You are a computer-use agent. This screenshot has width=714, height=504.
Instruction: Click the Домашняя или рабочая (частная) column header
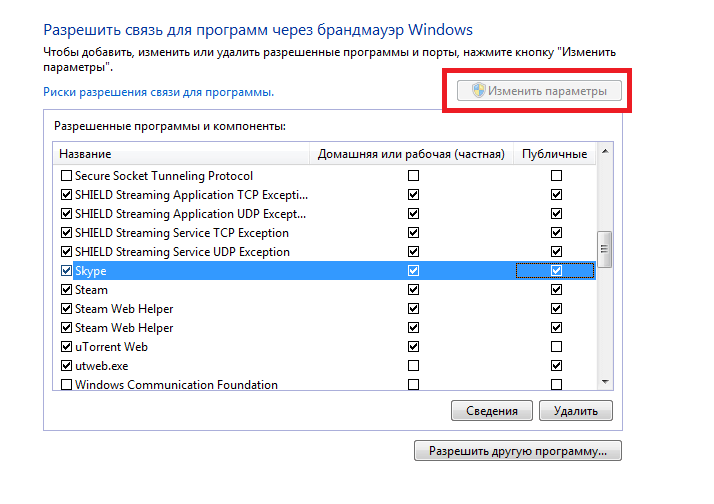tap(412, 154)
